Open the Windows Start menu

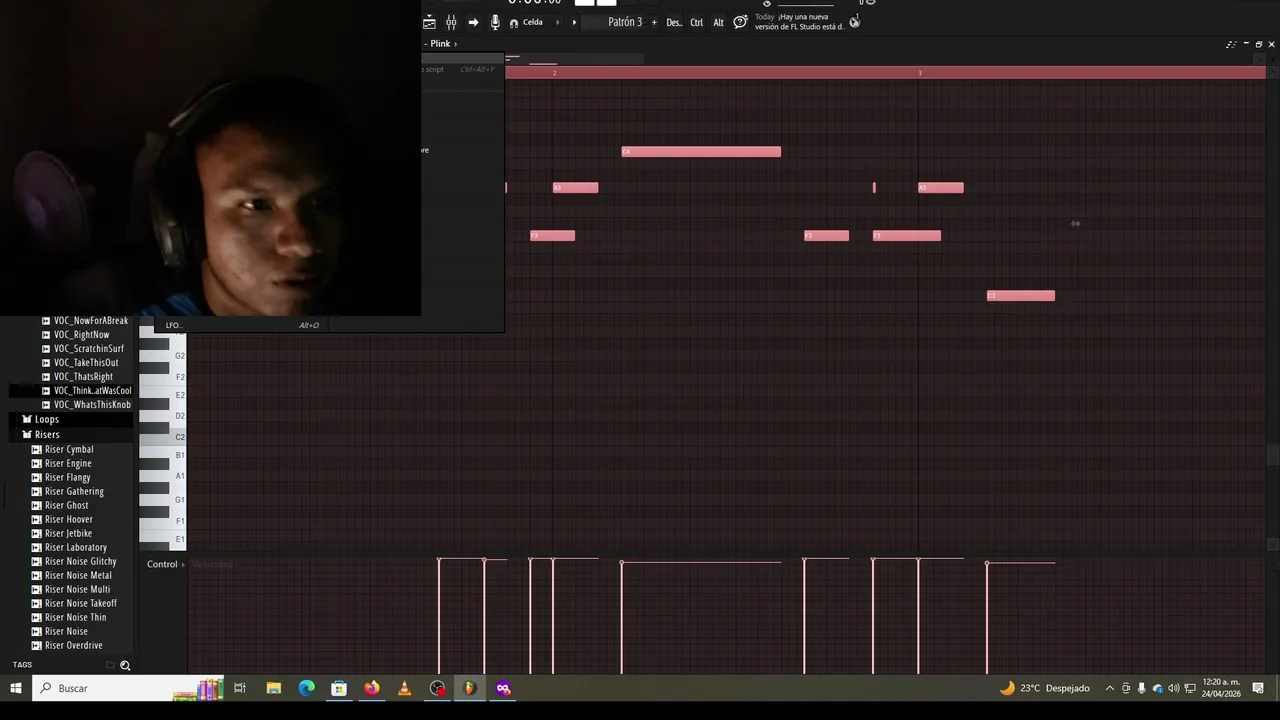(15, 688)
